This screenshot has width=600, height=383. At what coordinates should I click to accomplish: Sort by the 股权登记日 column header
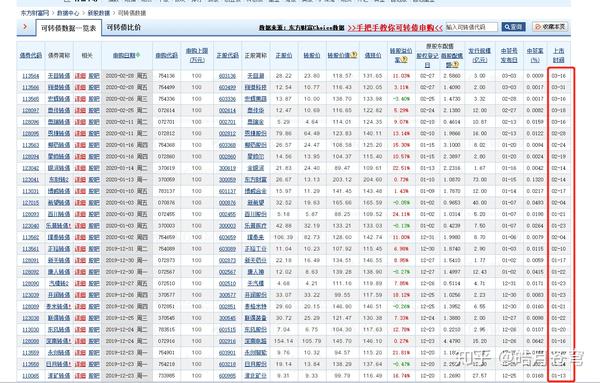(x=427, y=60)
